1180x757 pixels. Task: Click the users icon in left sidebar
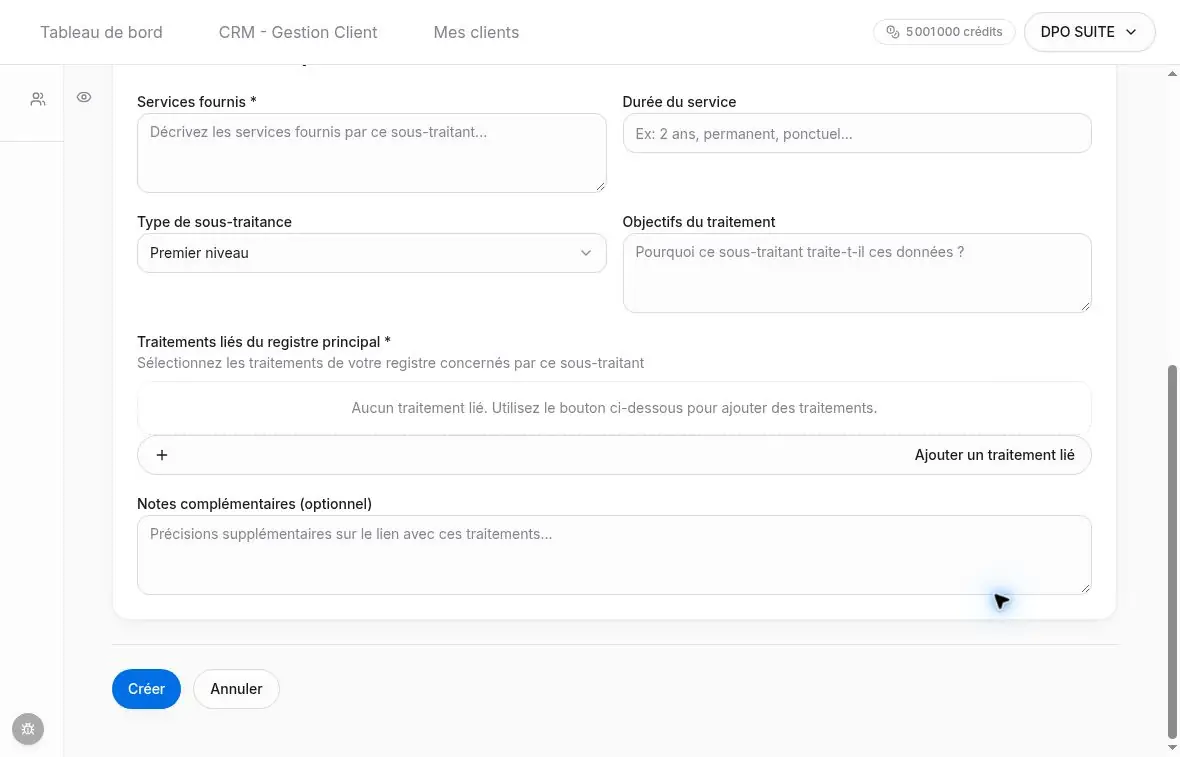tap(38, 99)
